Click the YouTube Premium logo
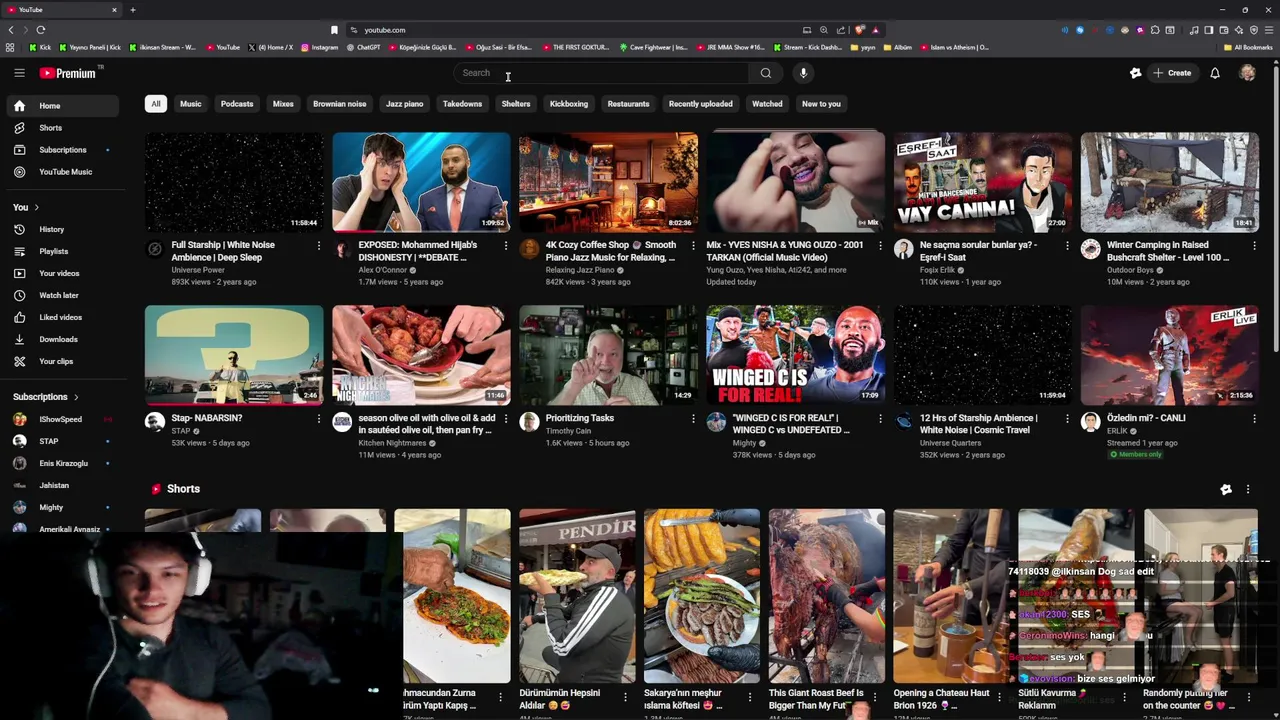Image resolution: width=1280 pixels, height=720 pixels. pyautogui.click(x=68, y=73)
